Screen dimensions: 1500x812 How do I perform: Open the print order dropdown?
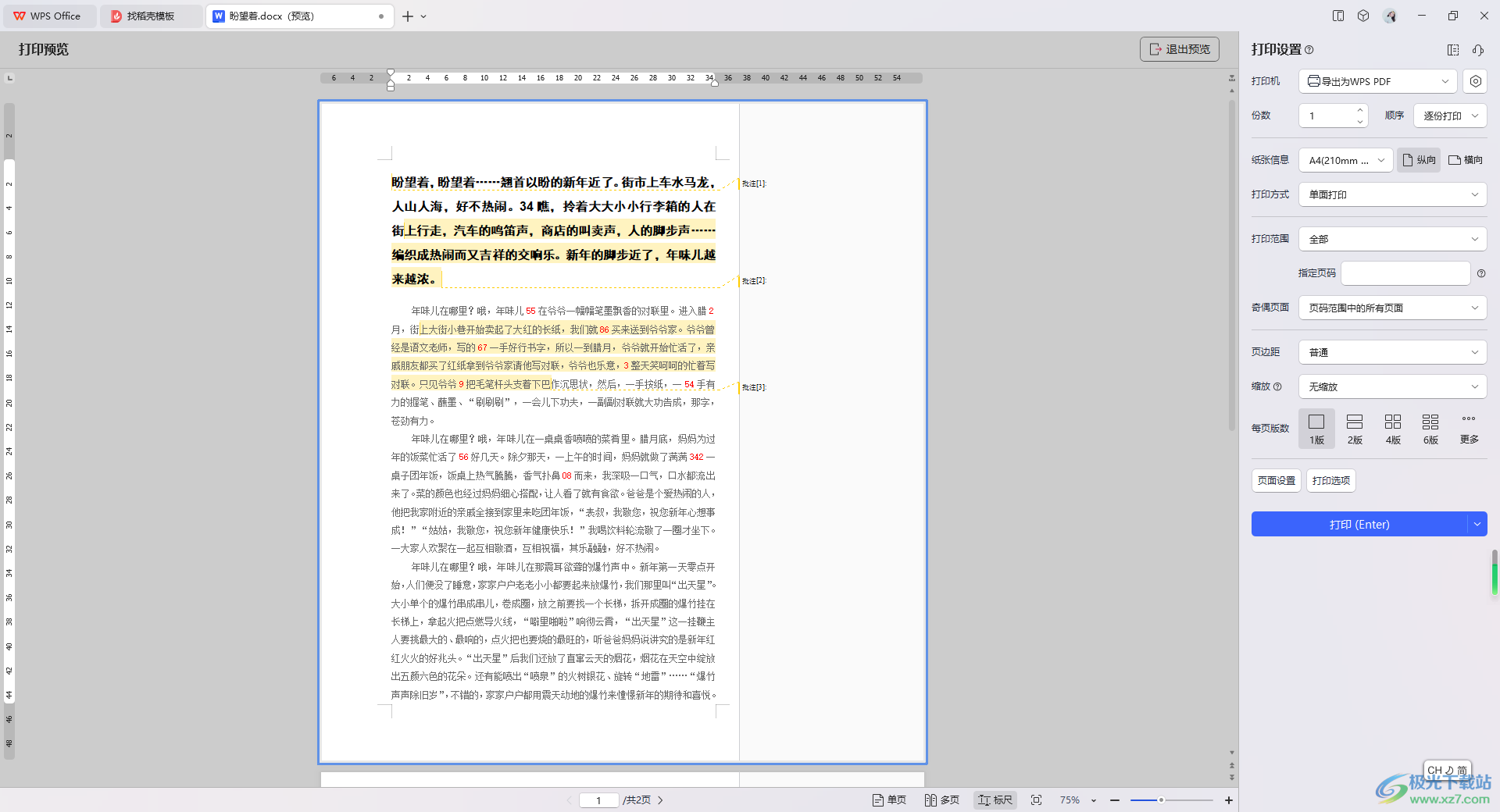[x=1450, y=116]
